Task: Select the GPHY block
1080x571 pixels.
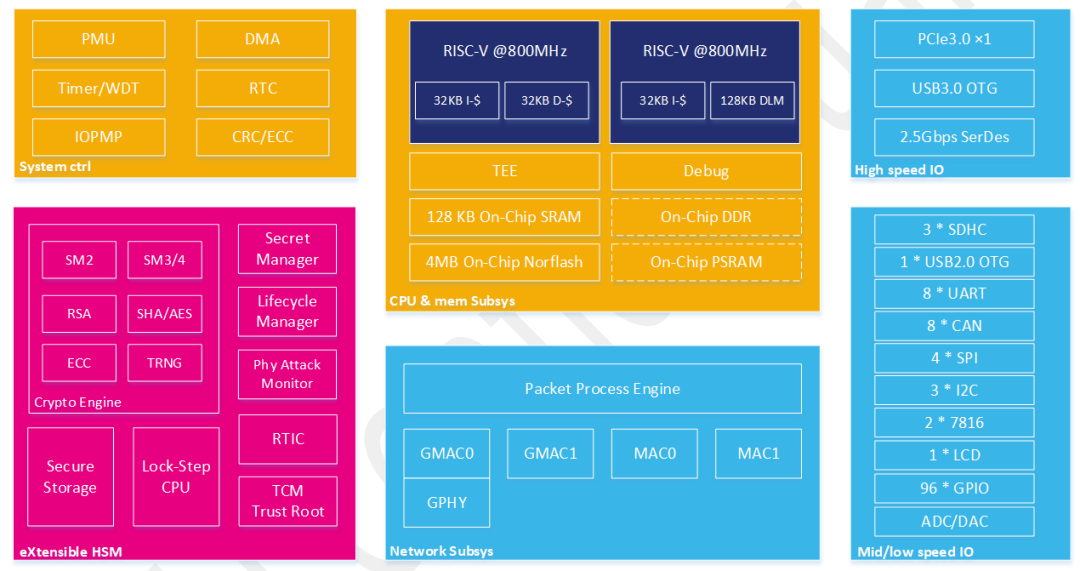Action: 447,503
